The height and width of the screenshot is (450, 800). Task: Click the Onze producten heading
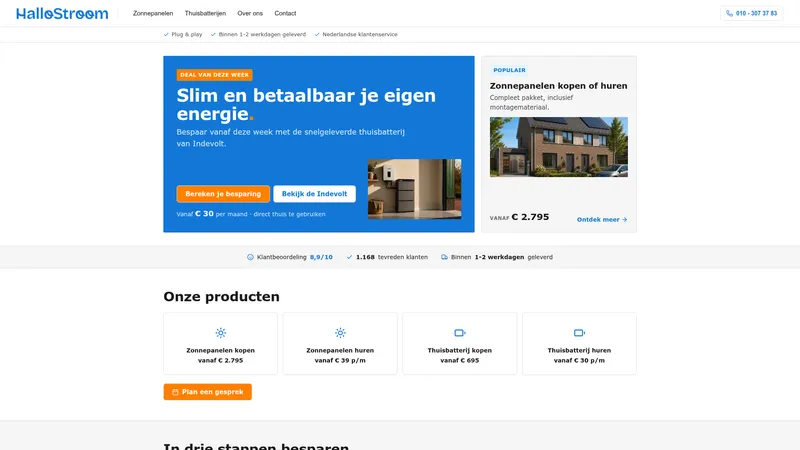221,296
